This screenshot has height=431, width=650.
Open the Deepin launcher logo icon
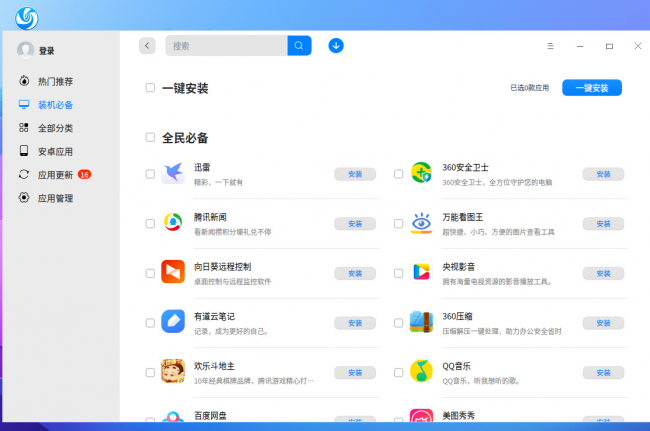[27, 18]
